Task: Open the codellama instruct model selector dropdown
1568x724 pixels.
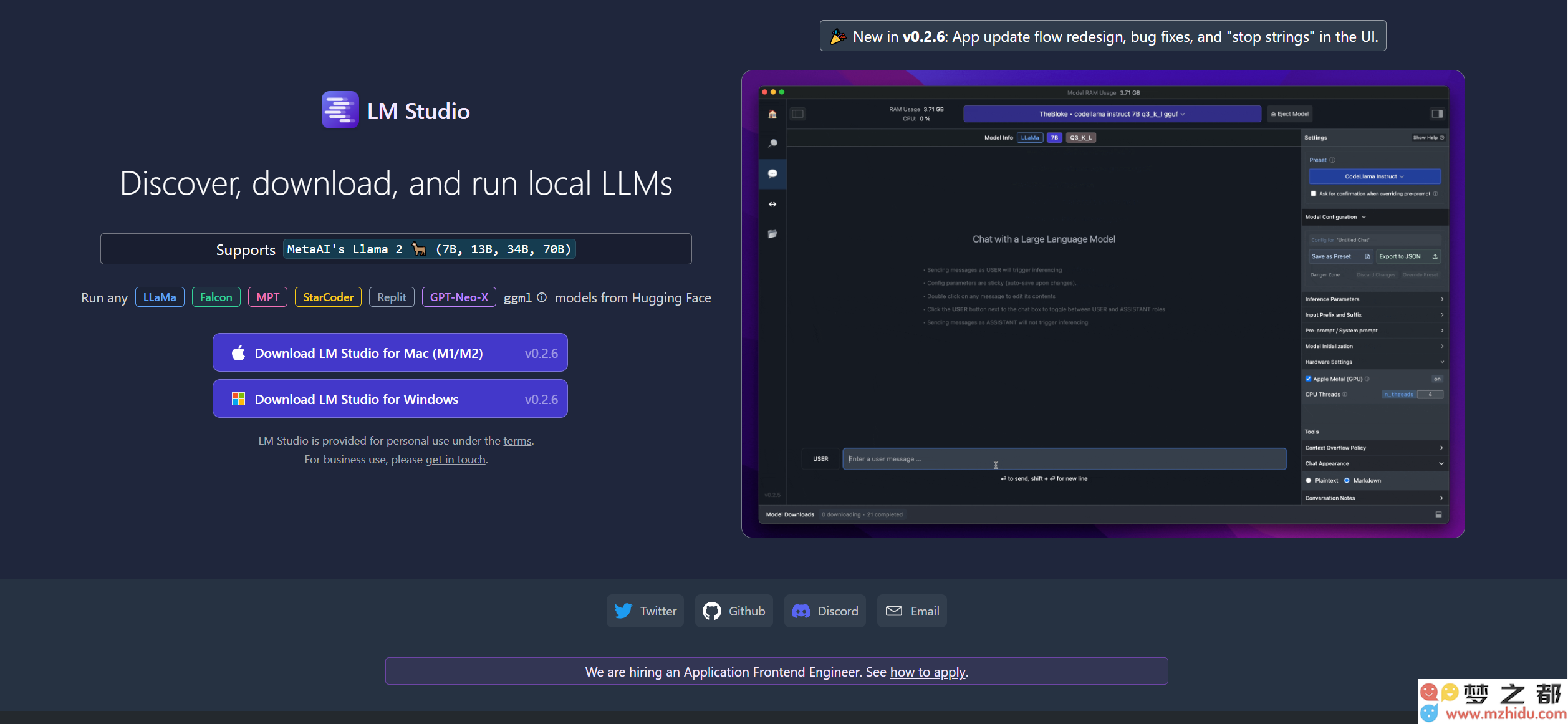Action: point(1112,114)
